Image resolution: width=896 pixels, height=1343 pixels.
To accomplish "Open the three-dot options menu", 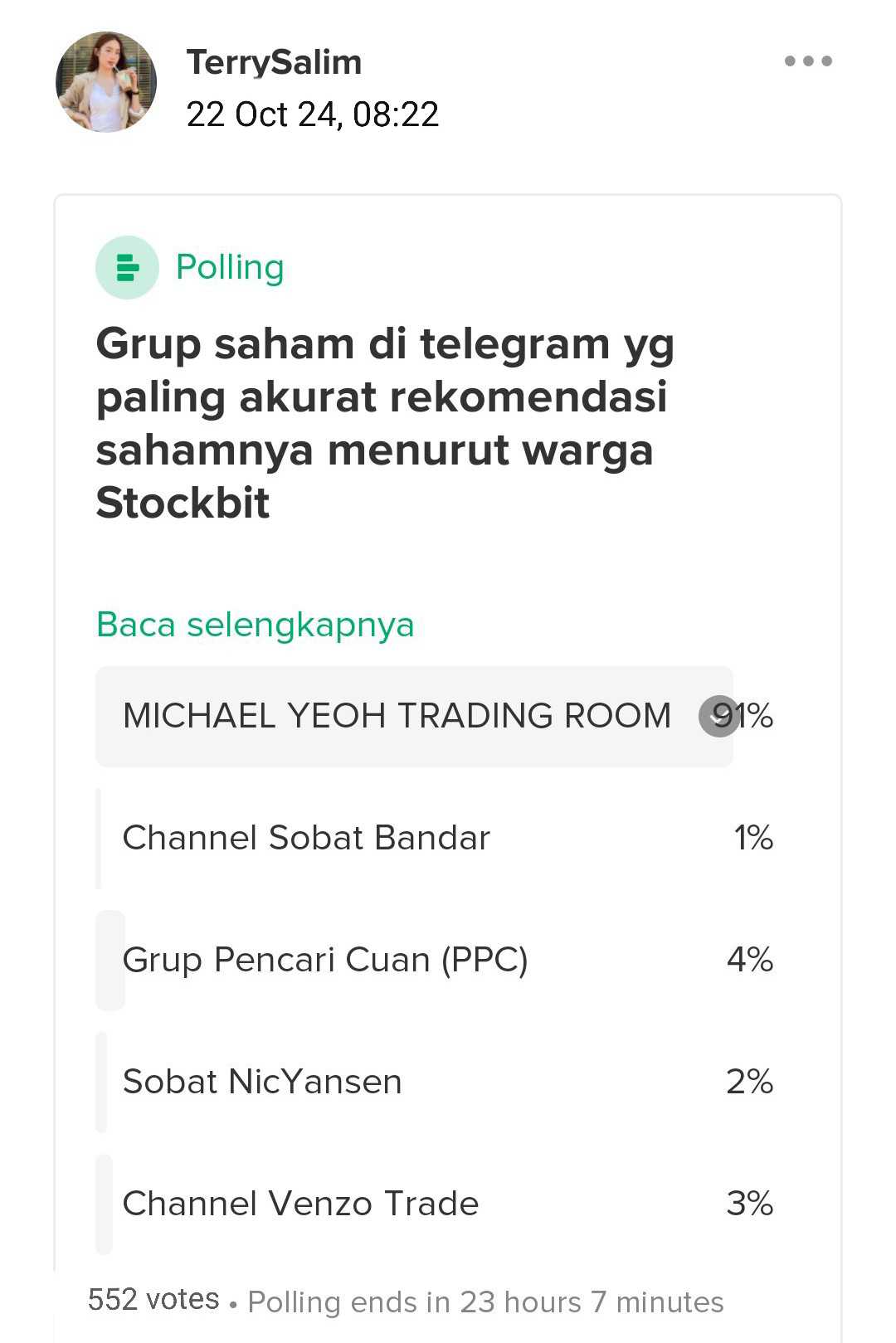I will 809,61.
